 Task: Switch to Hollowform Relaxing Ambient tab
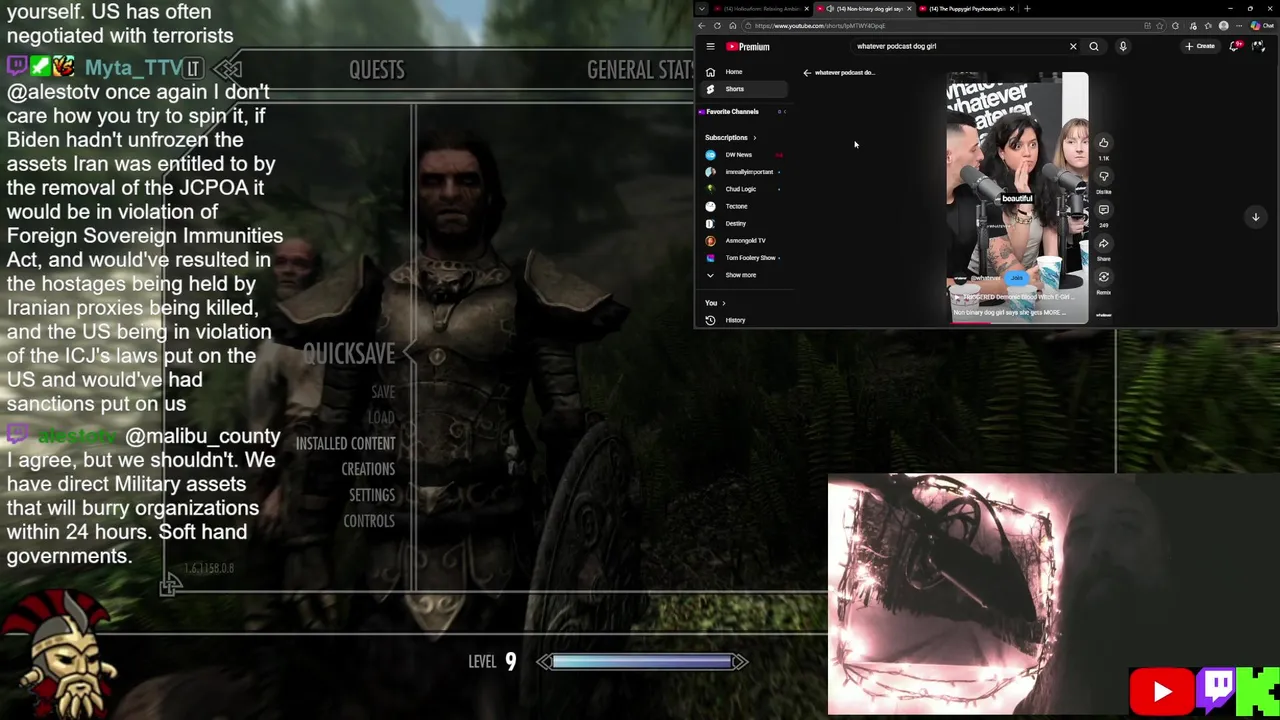[760, 9]
